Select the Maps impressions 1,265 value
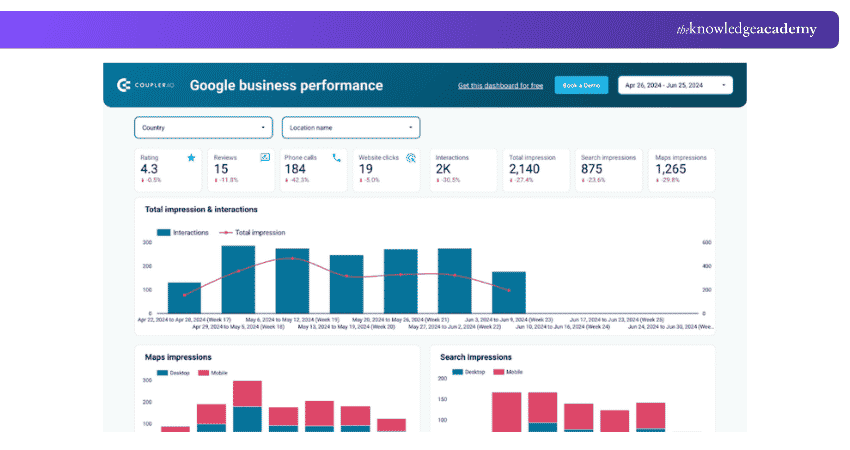The height and width of the screenshot is (450, 850). pos(671,169)
